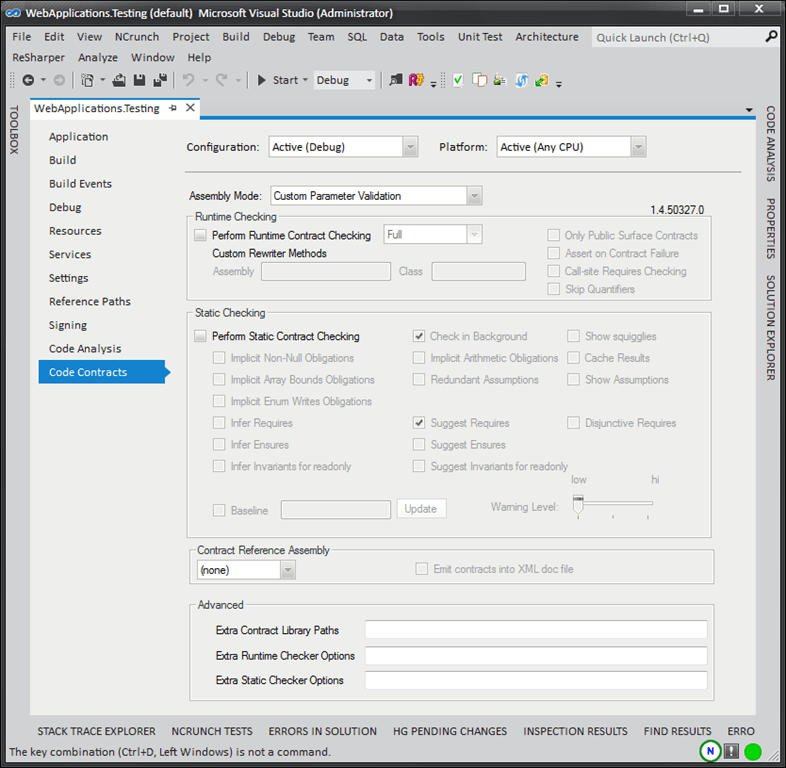Click the Quick Launch search box

[676, 37]
